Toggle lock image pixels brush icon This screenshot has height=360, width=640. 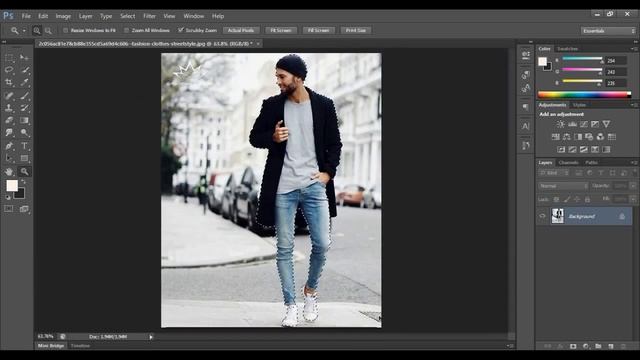pyautogui.click(x=567, y=199)
